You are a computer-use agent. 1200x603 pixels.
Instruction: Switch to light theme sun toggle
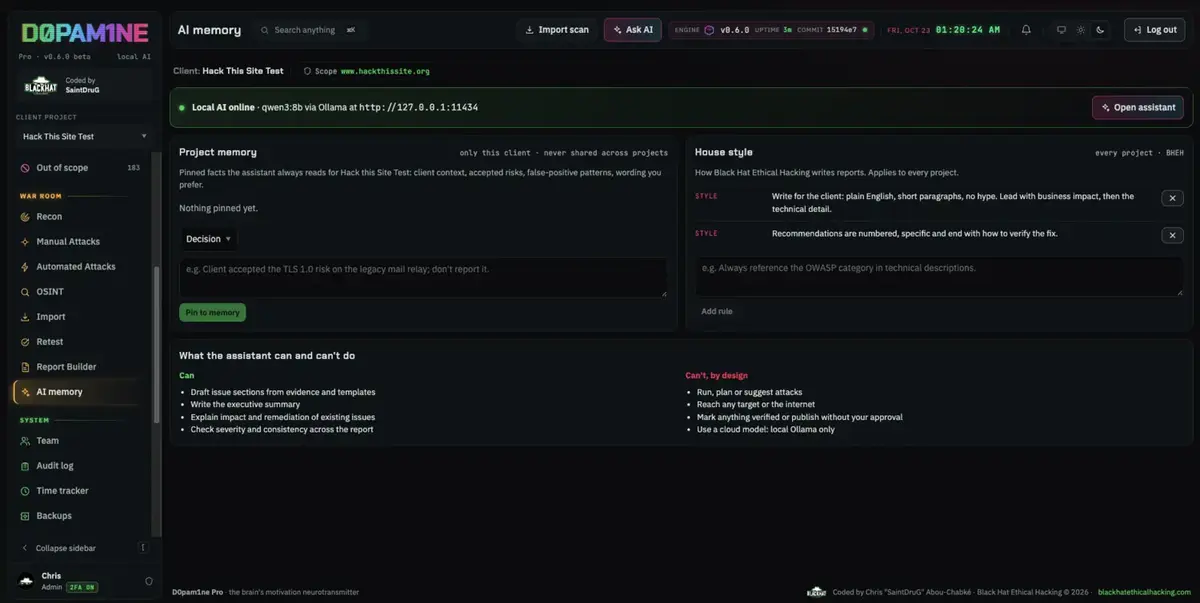pos(1081,30)
